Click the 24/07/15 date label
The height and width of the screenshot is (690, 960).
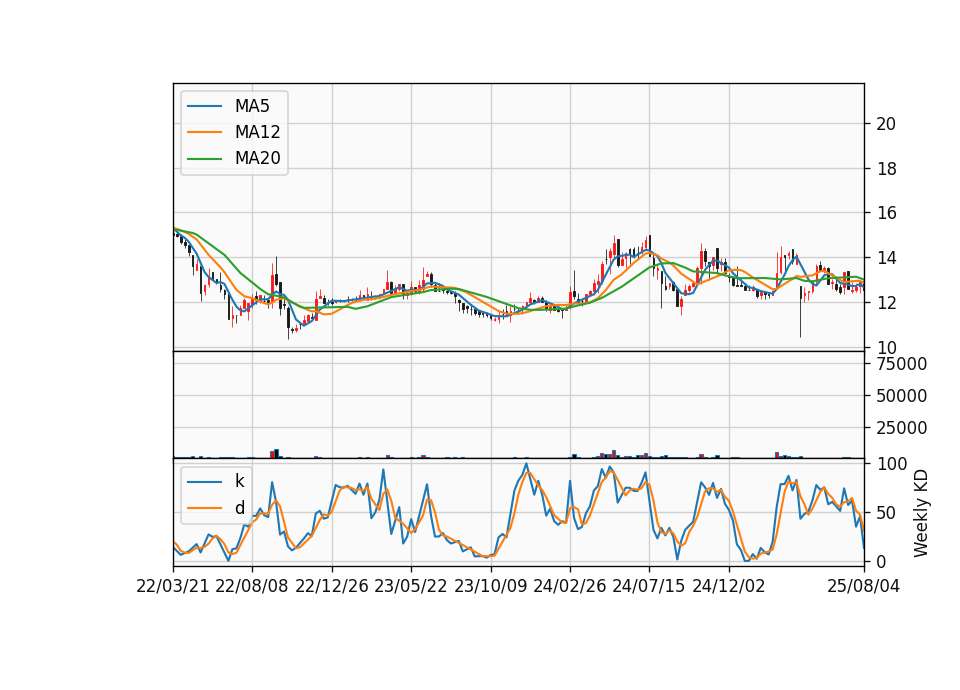649,587
